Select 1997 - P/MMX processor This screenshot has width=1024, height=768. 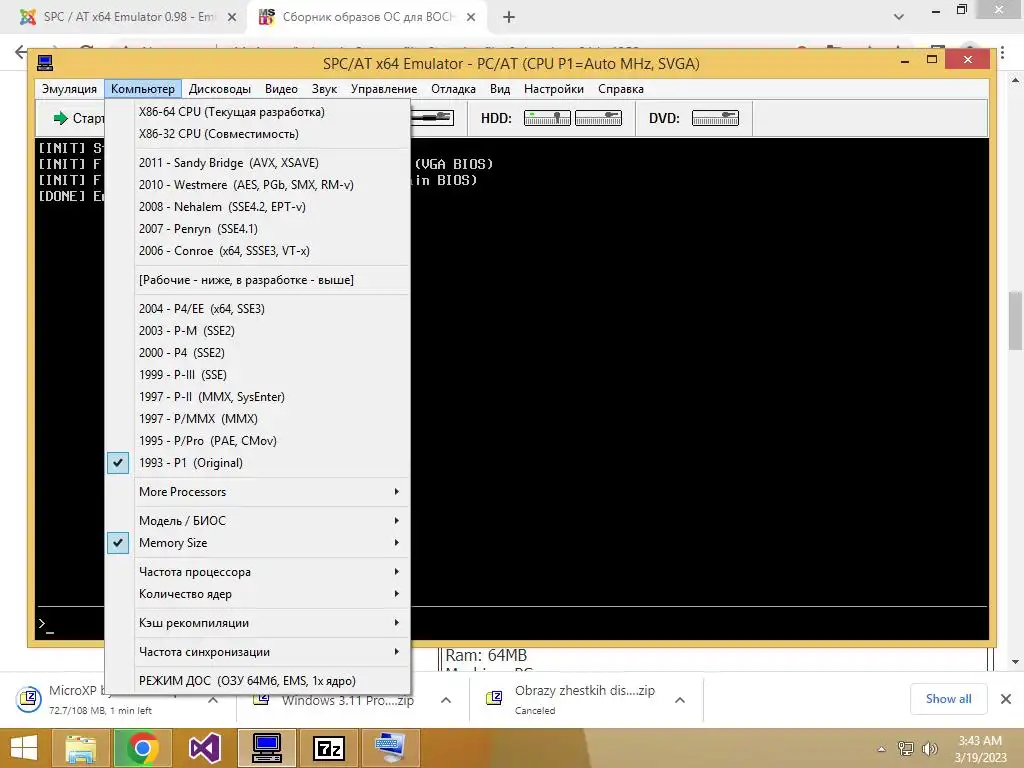[257, 419]
